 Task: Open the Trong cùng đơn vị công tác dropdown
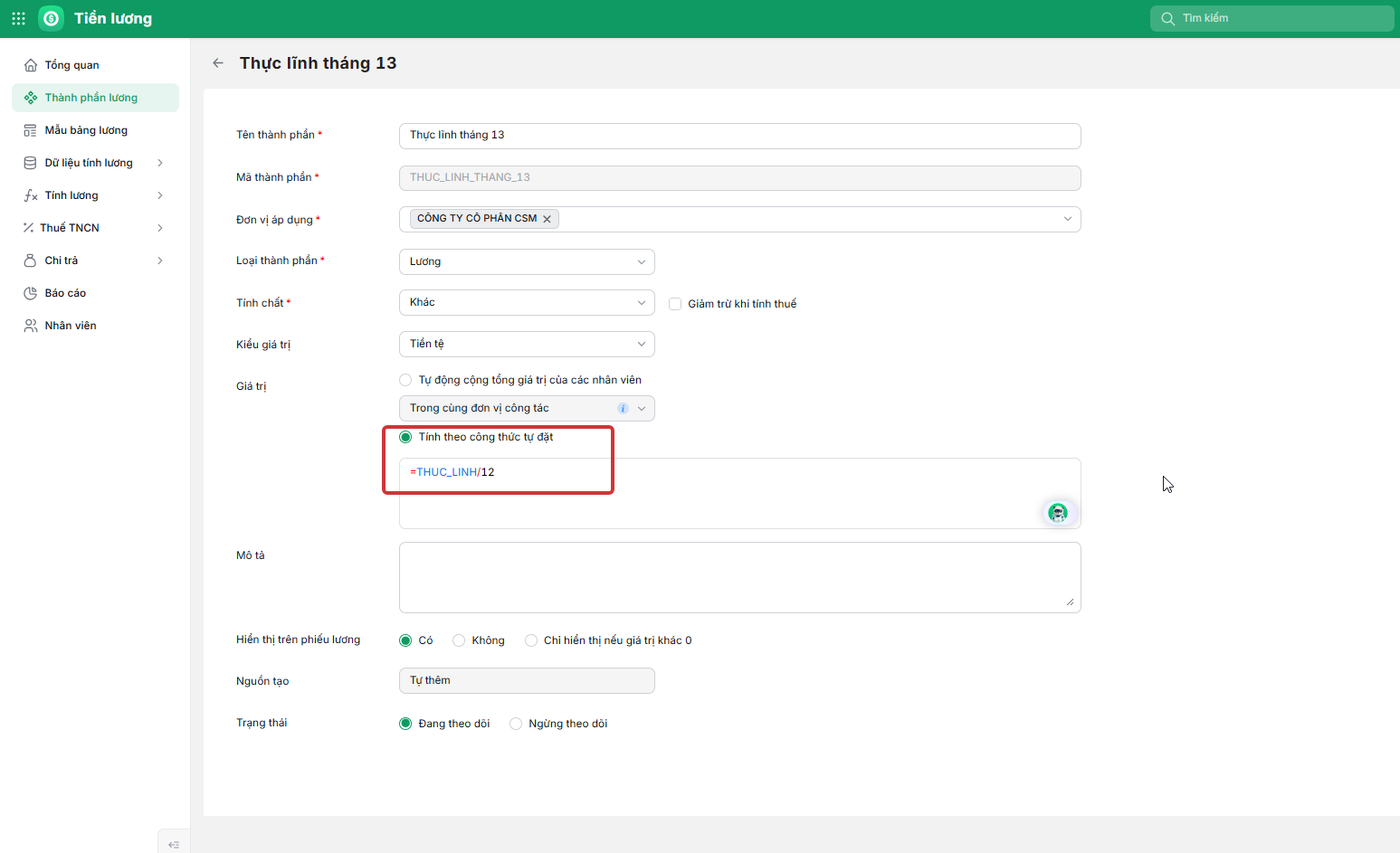point(527,408)
